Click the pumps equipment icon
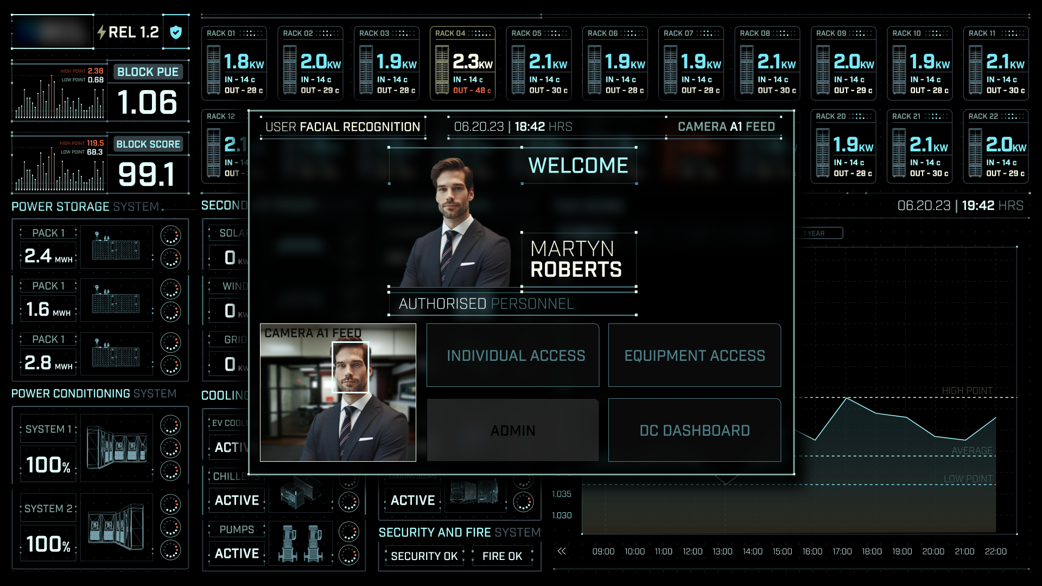 click(x=302, y=543)
